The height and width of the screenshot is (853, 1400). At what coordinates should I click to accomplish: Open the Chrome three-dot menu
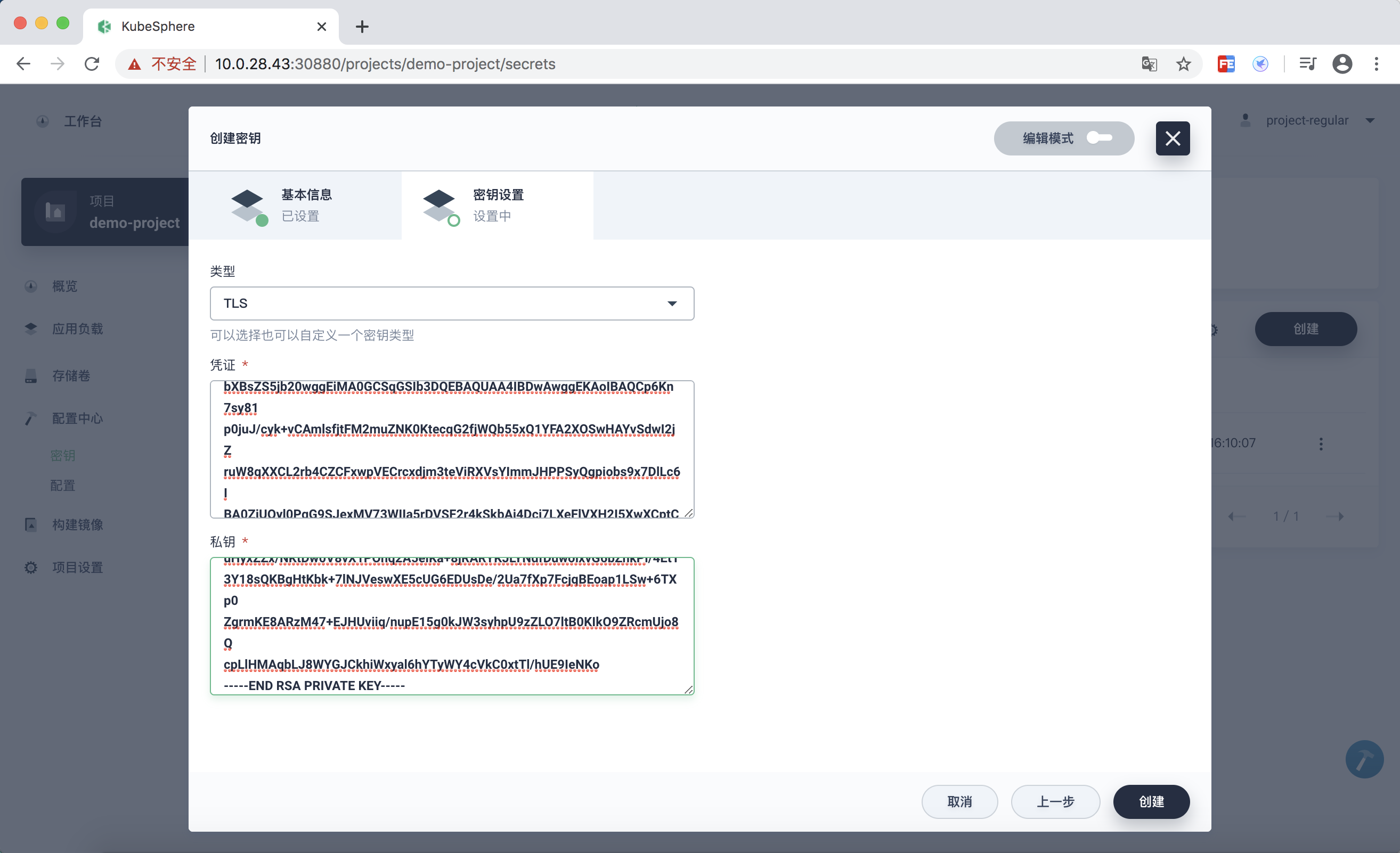click(x=1376, y=63)
